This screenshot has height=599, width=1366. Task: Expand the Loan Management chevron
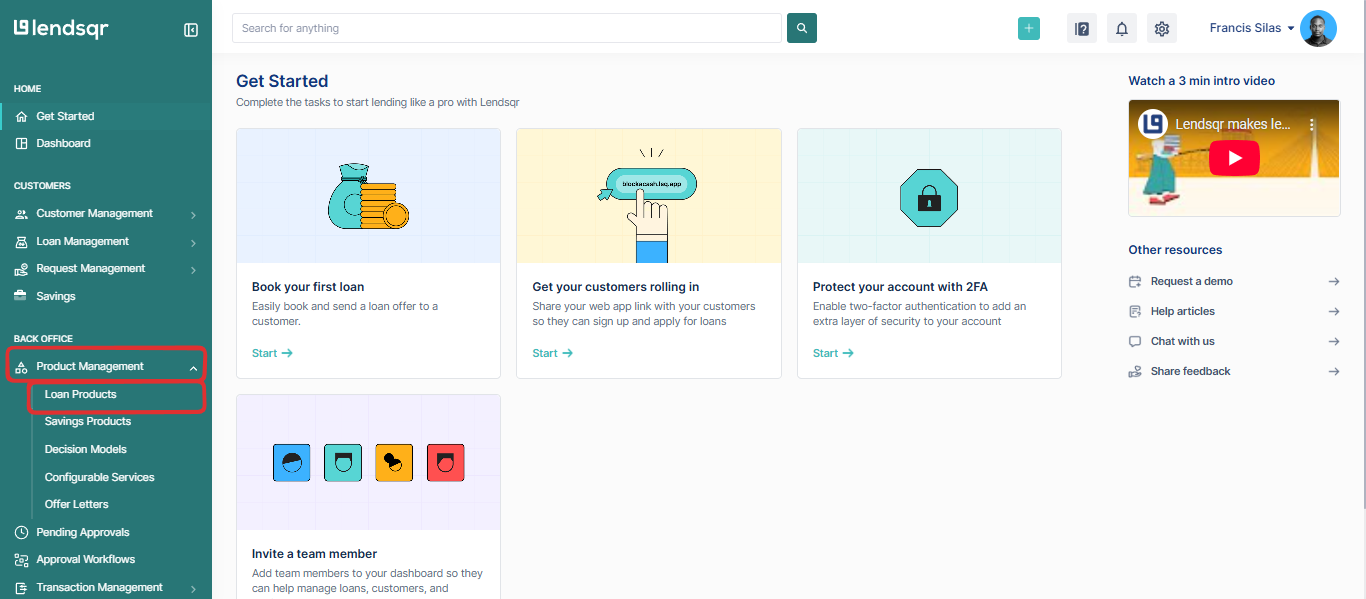193,243
